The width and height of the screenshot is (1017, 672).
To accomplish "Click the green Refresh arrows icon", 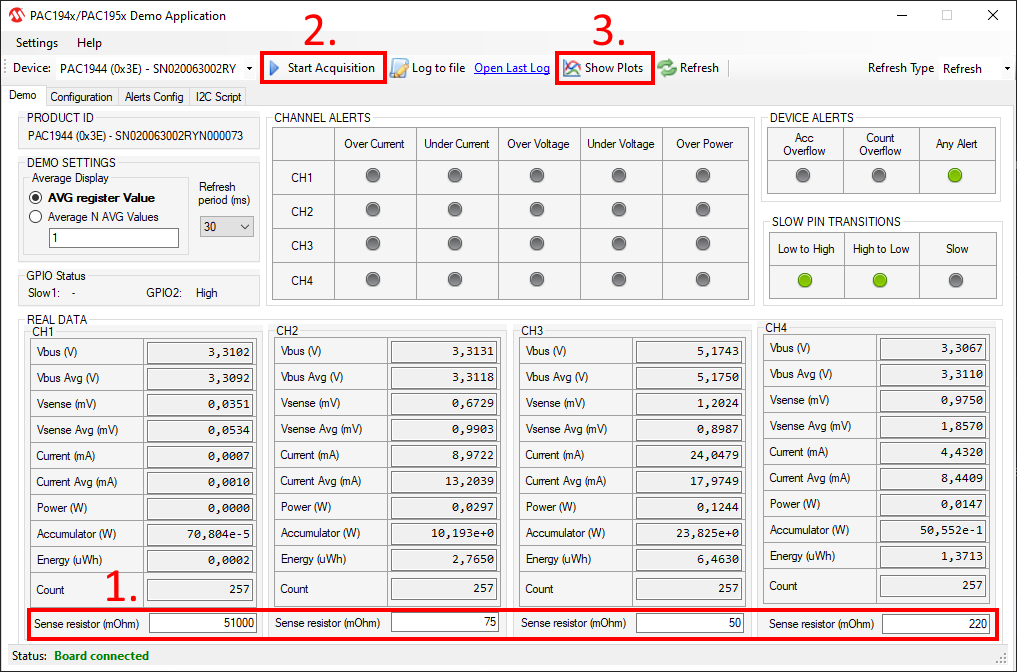I will click(667, 68).
